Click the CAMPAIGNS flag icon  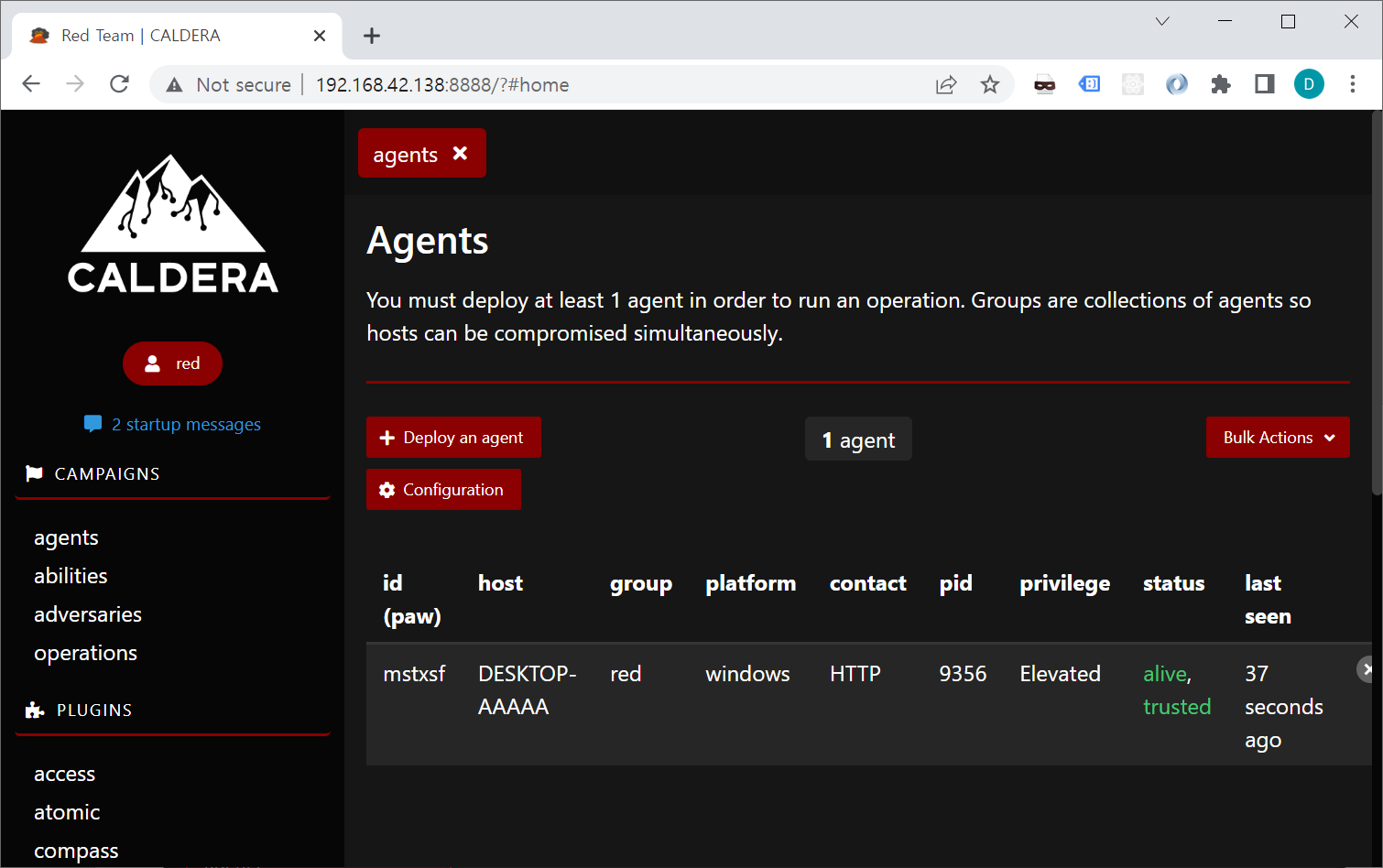coord(34,473)
